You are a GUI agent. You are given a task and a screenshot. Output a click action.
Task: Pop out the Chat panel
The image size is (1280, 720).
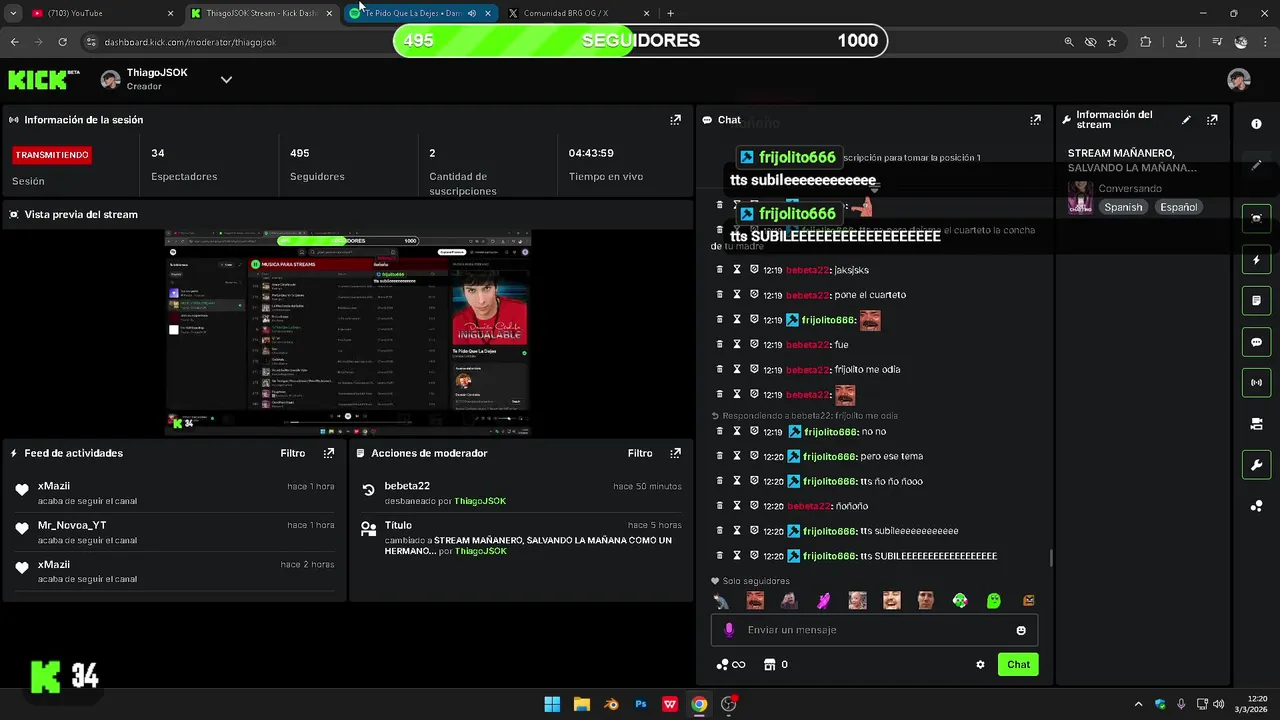click(1035, 120)
